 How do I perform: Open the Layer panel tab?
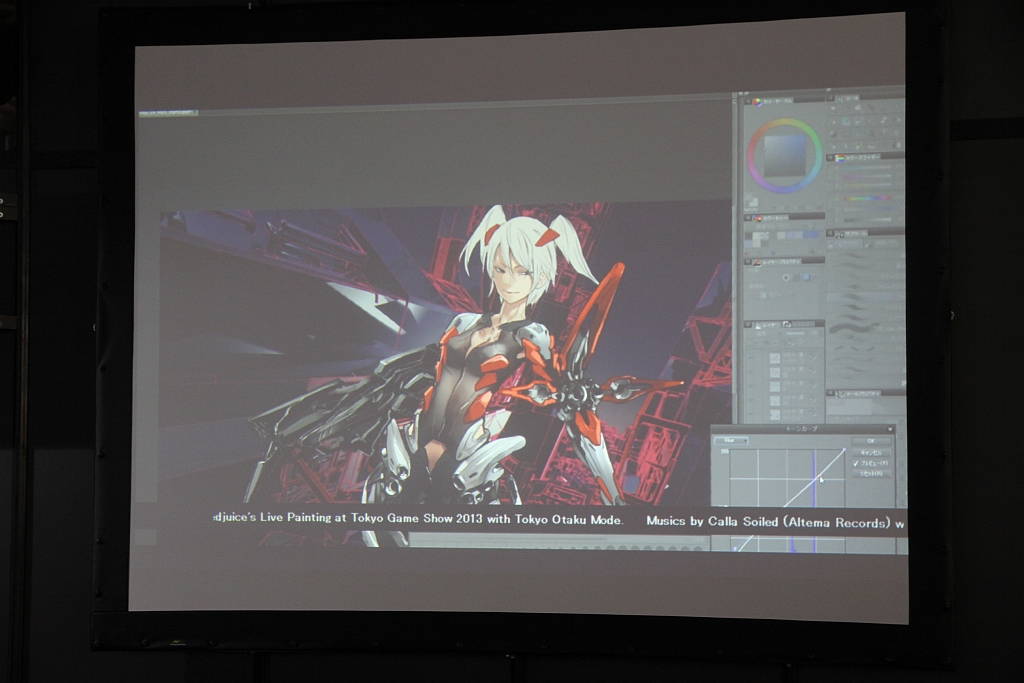click(x=768, y=325)
